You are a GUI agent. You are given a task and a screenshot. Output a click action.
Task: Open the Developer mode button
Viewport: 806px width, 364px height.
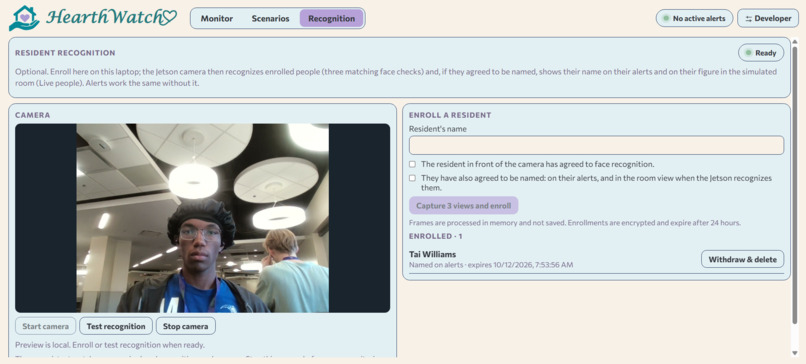[768, 19]
